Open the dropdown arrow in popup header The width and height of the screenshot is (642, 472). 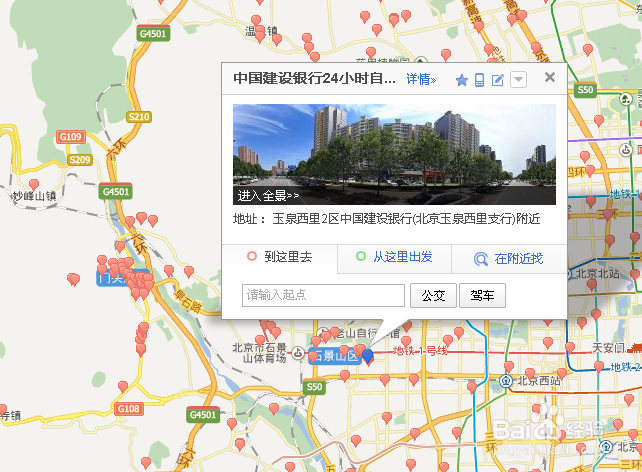[x=518, y=79]
